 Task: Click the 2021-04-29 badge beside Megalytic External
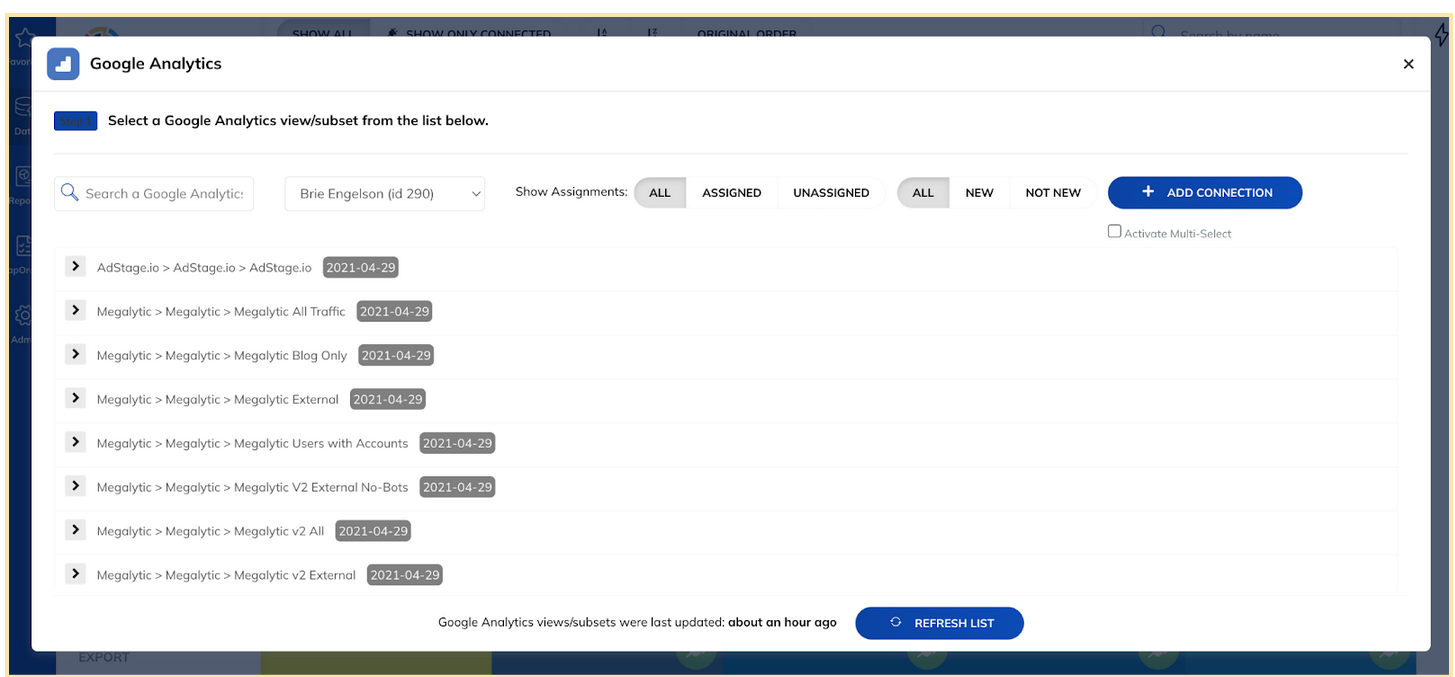pyautogui.click(x=388, y=400)
